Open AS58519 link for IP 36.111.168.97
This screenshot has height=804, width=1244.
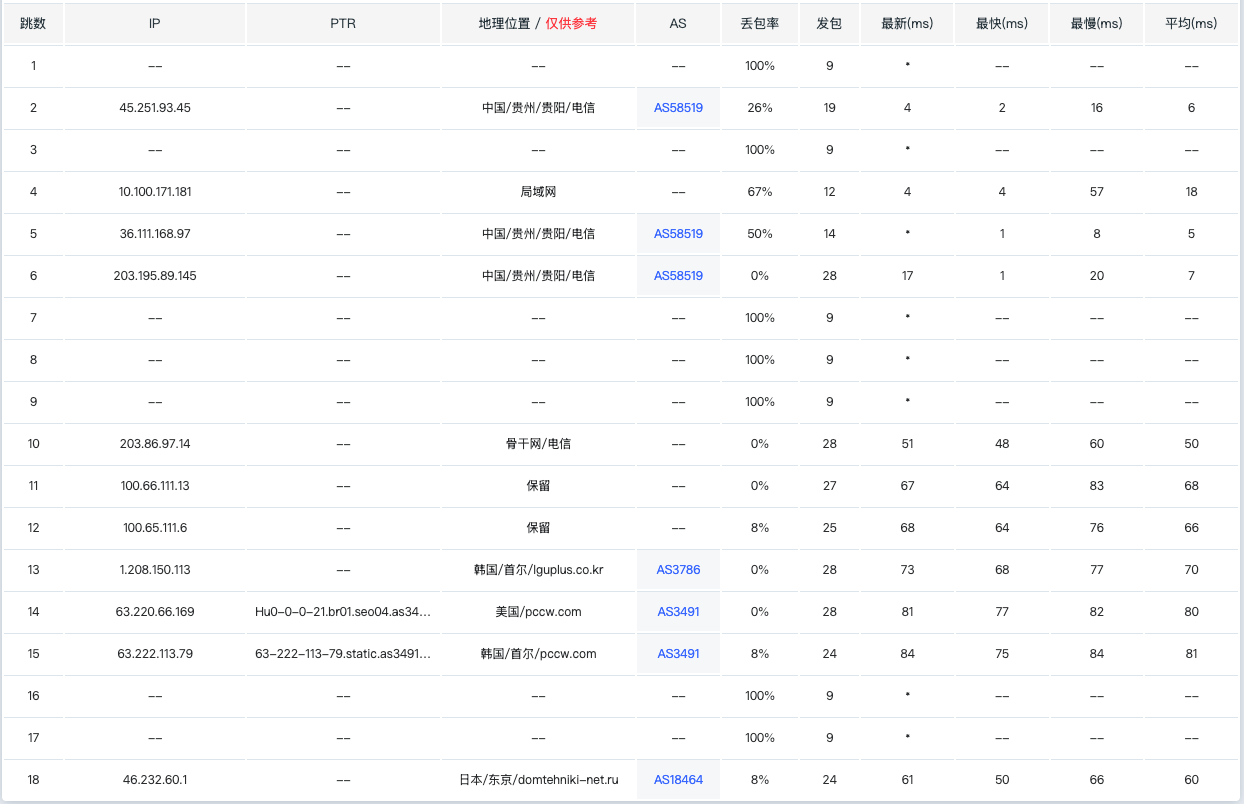(x=678, y=234)
